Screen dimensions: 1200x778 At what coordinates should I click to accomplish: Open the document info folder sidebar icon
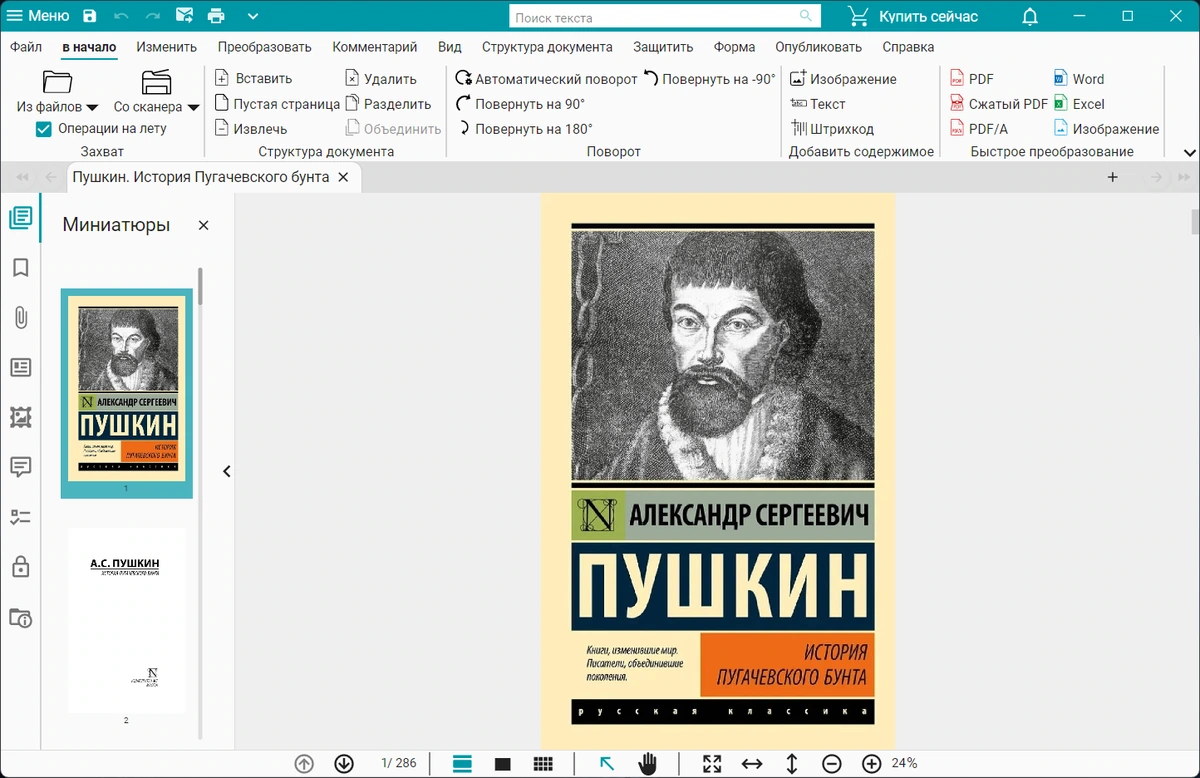click(x=20, y=617)
